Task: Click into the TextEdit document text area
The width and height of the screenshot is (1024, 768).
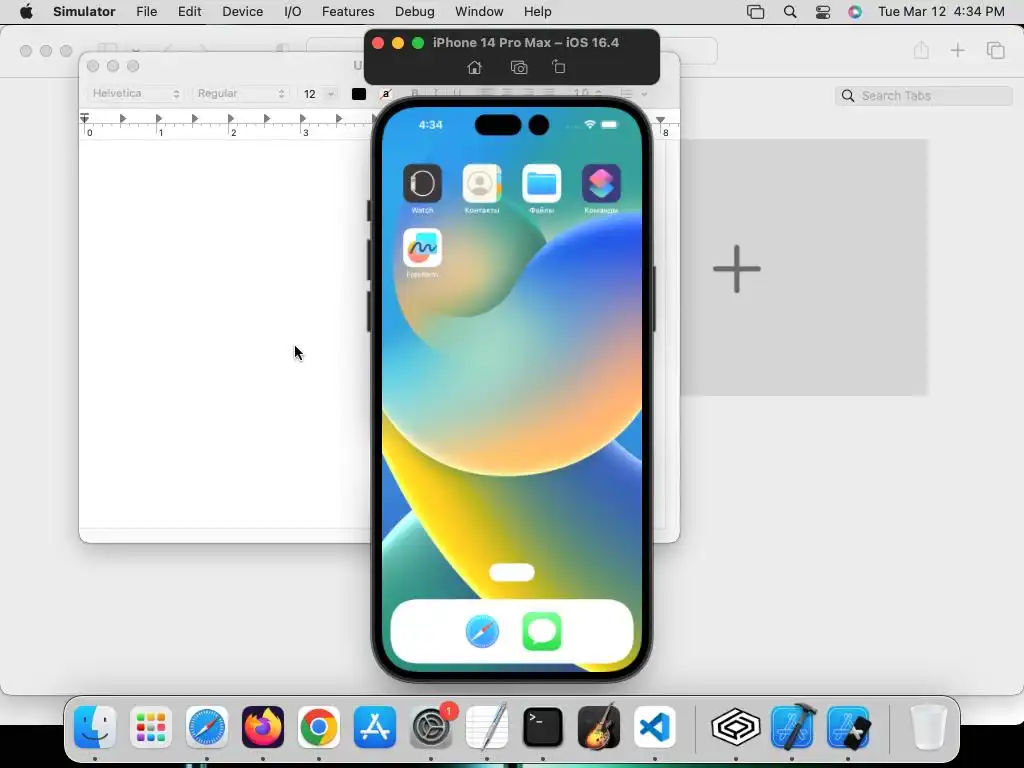Action: 225,333
